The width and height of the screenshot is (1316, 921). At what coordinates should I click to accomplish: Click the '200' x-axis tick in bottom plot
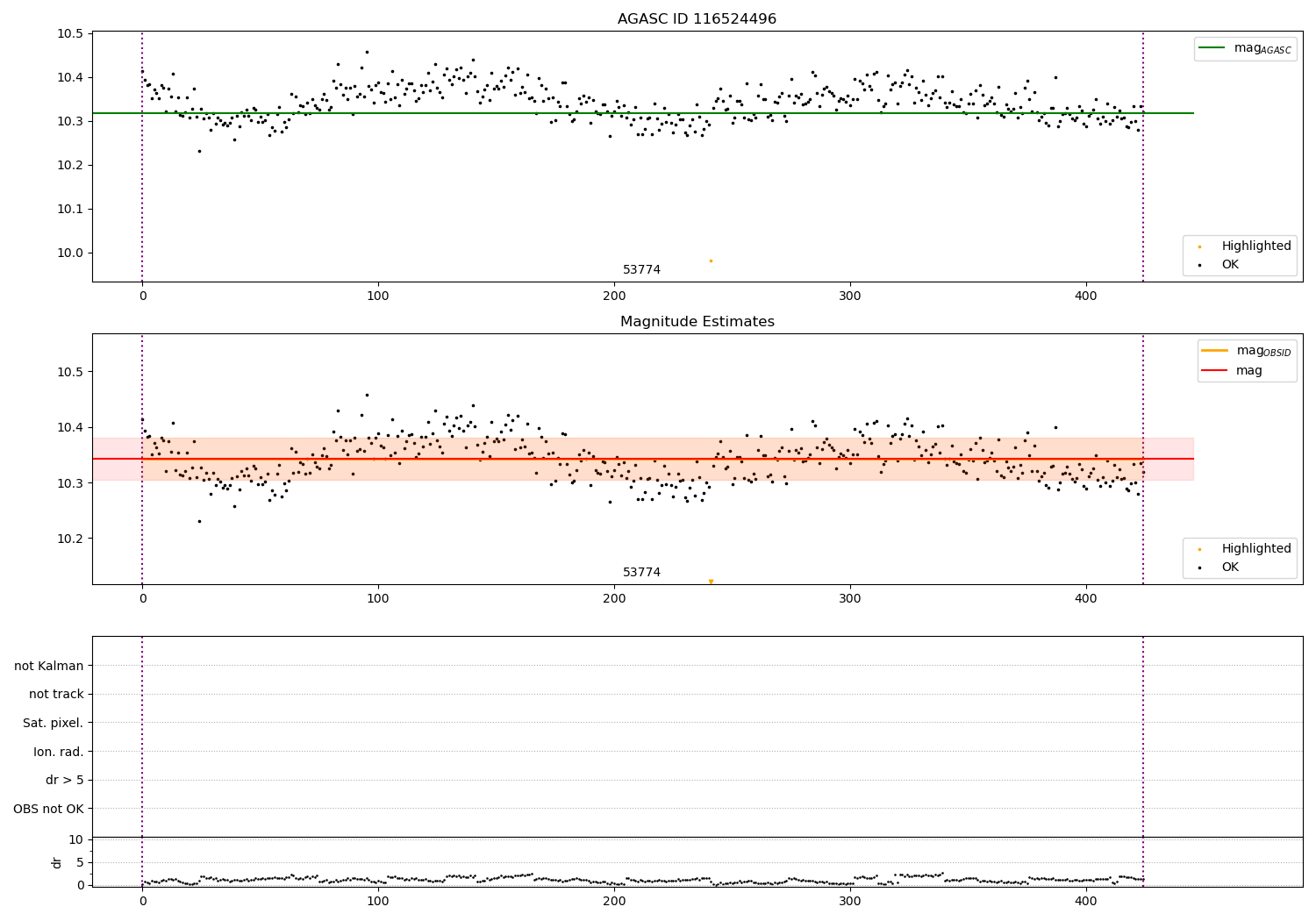[x=614, y=901]
